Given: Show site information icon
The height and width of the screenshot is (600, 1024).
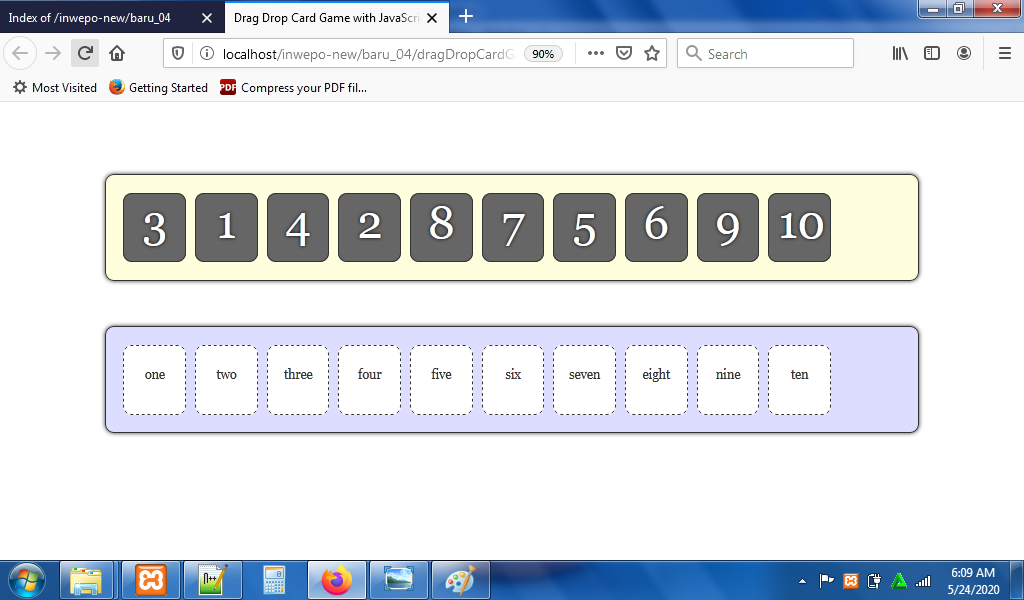Looking at the screenshot, I should coord(207,54).
